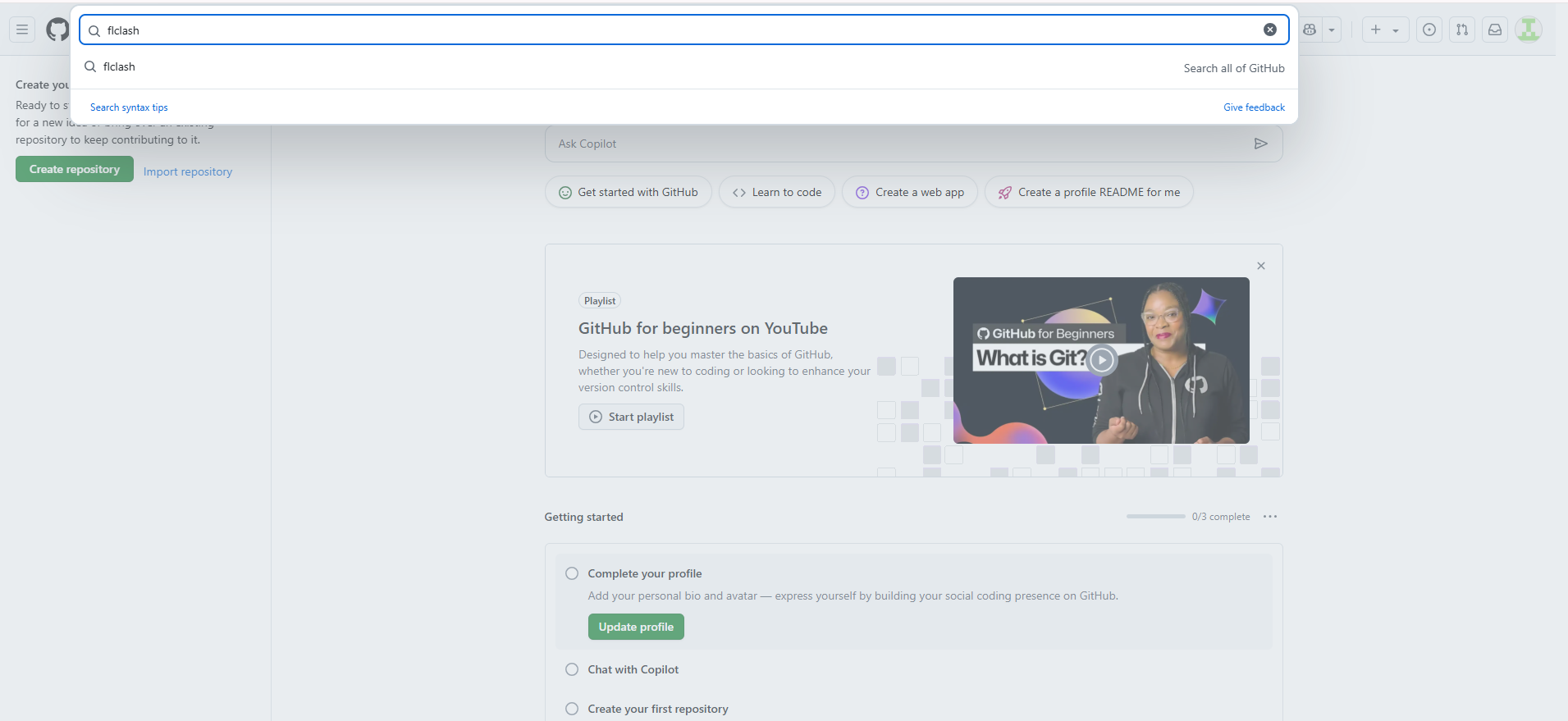Expand the Copilot dropdown arrow
The height and width of the screenshot is (721, 1568).
[1332, 30]
